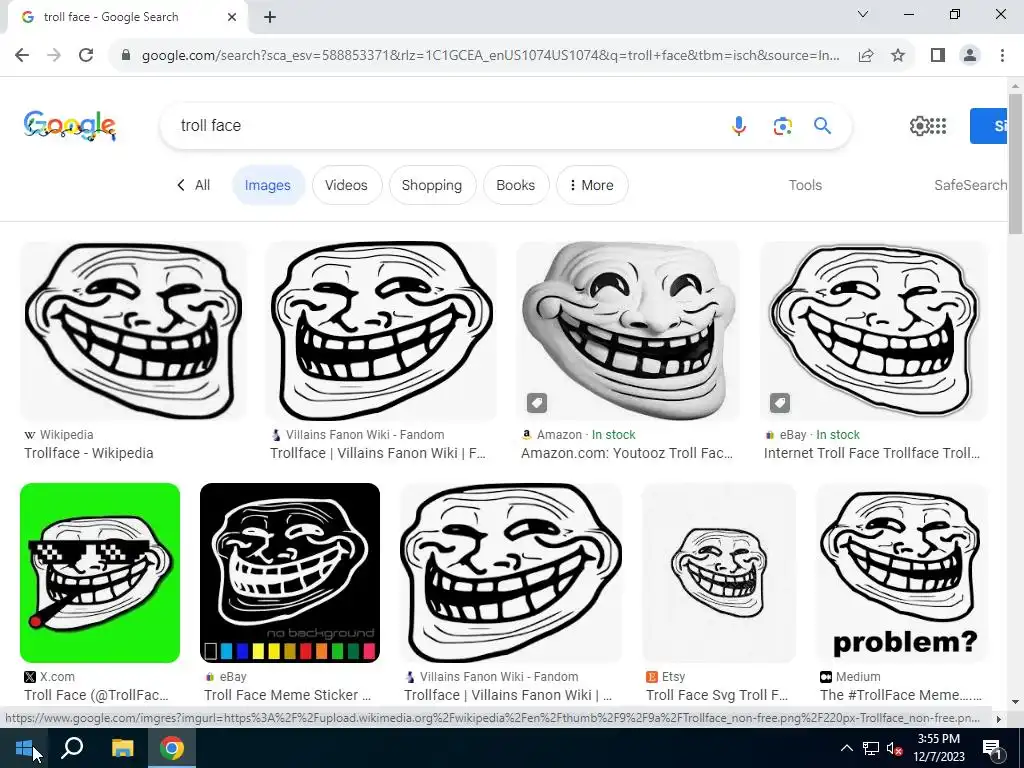Viewport: 1024px width, 768px height.
Task: Click the green sunglasses troll thumbnail
Action: coord(100,573)
